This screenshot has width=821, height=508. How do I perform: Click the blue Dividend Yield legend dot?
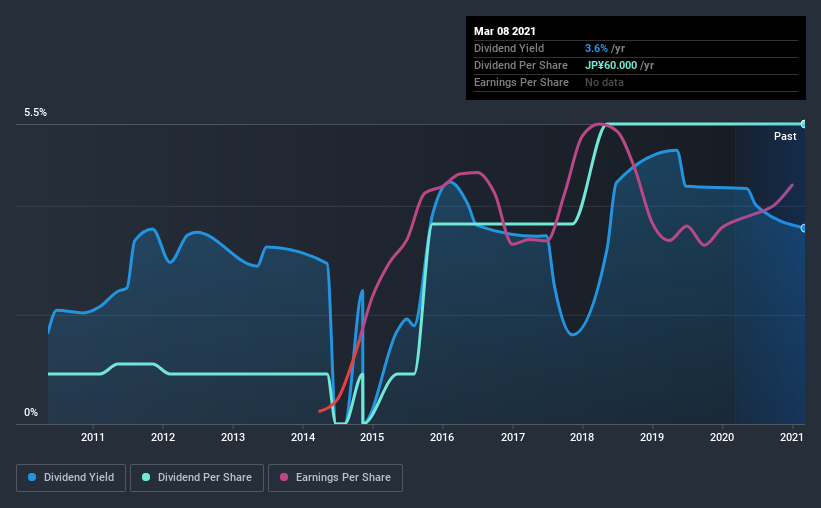(32, 477)
